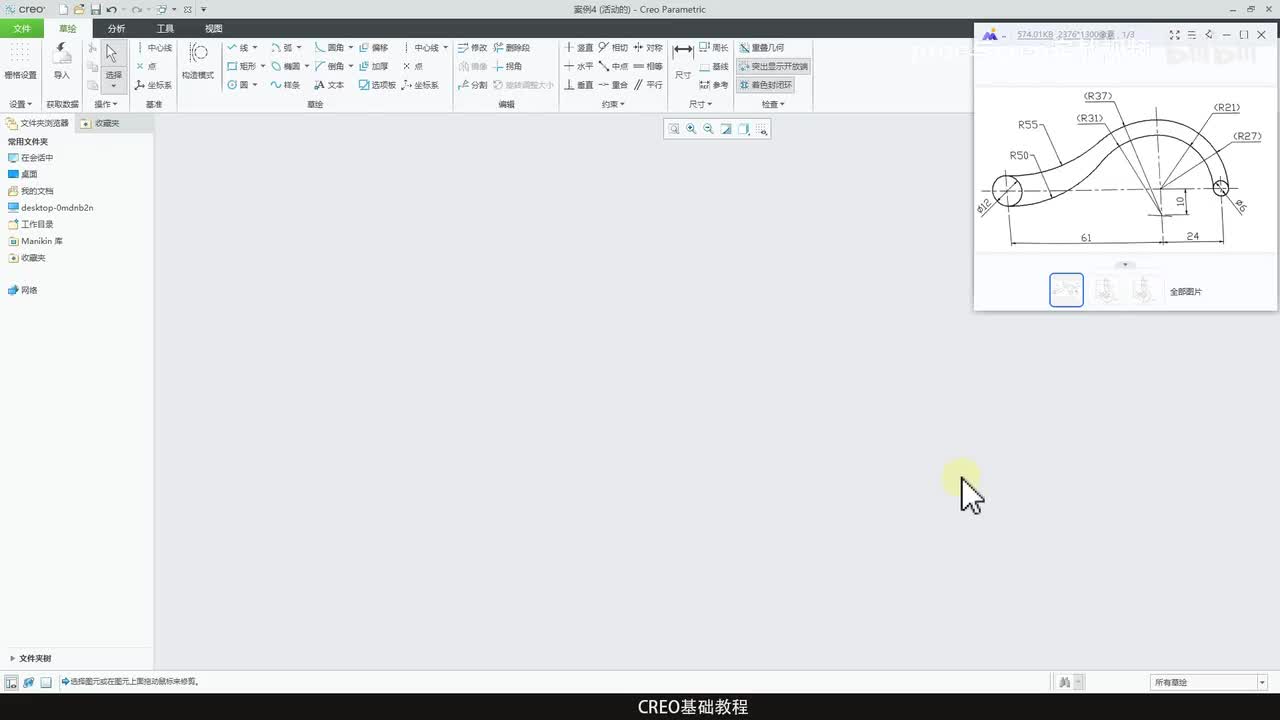Click the refit zoom icon in graphics toolbar
The width and height of the screenshot is (1280, 720).
coord(674,129)
